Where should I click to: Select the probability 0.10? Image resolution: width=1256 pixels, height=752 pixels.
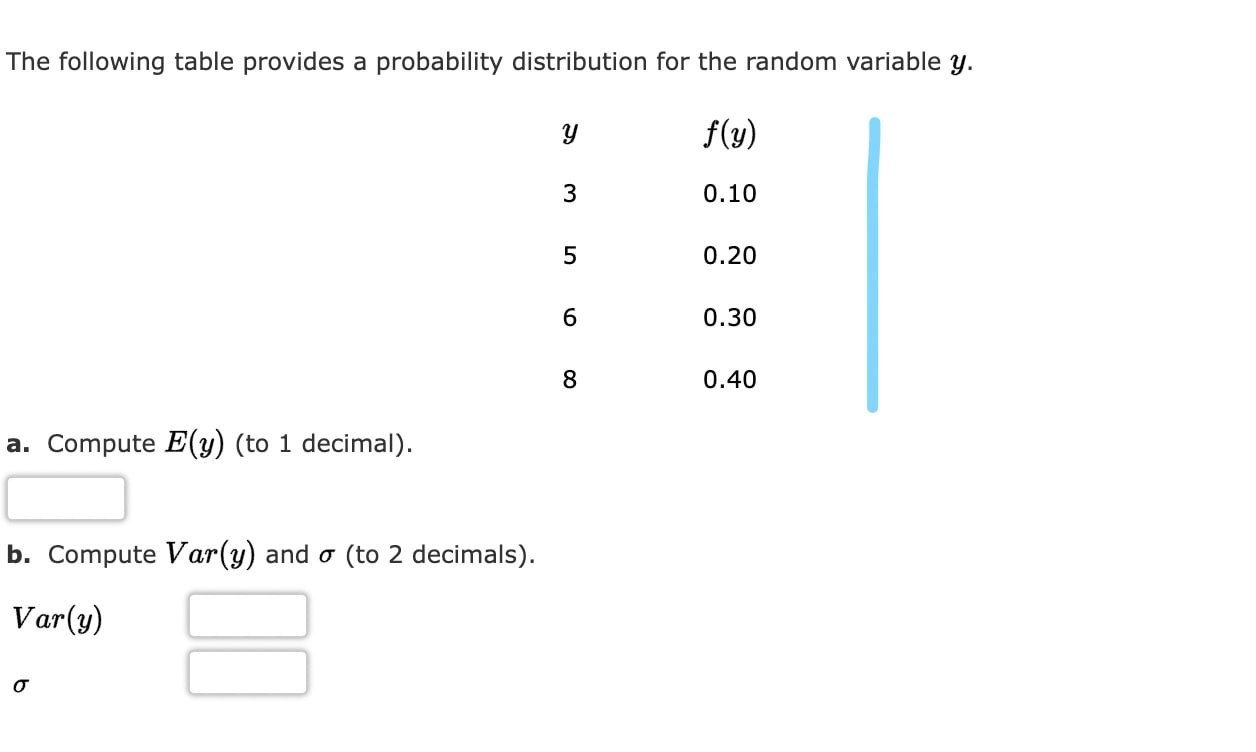coord(728,194)
